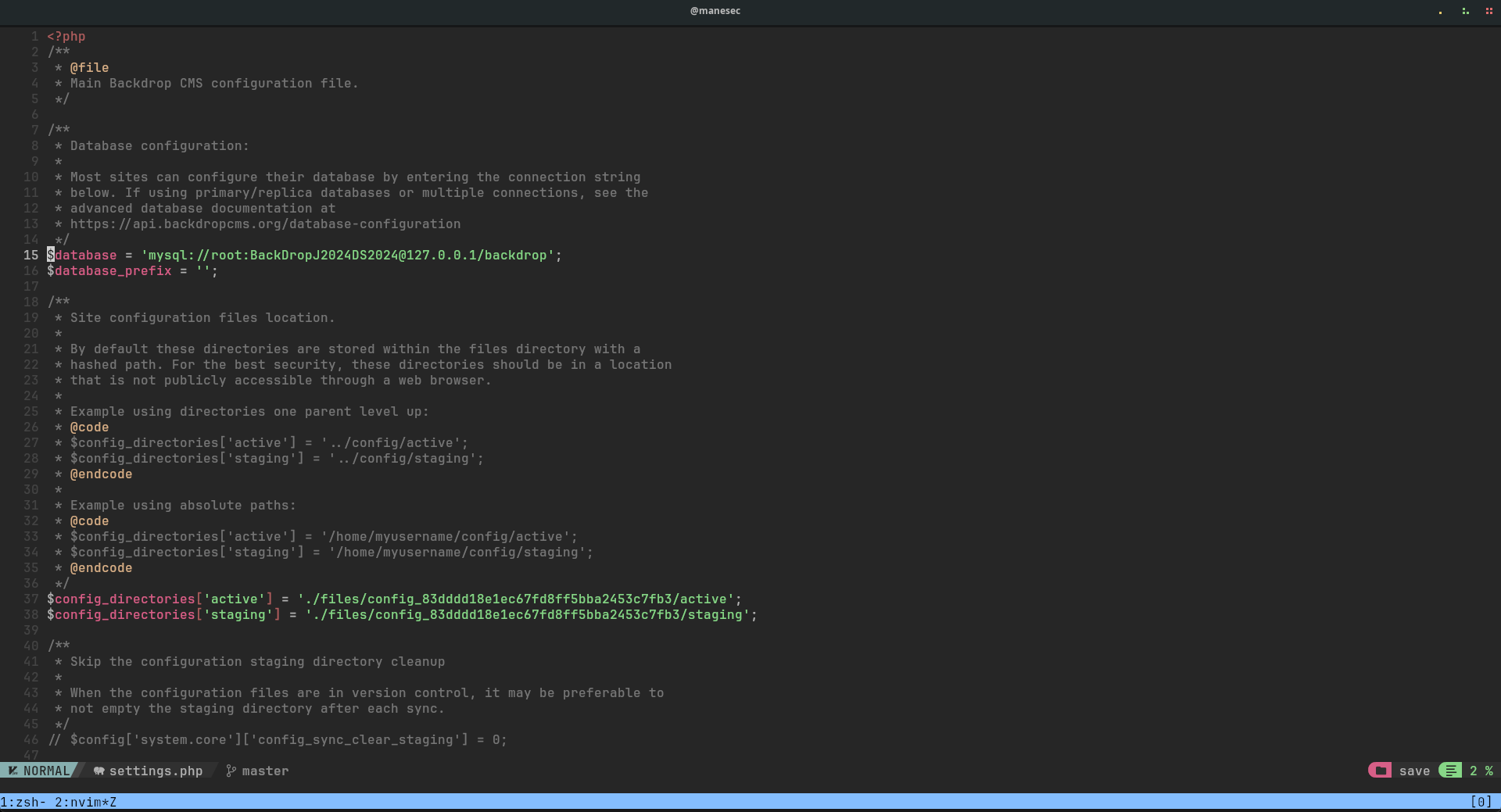Image resolution: width=1501 pixels, height=812 pixels.
Task: Click the @file annotation on line 3
Action: pyautogui.click(x=90, y=68)
